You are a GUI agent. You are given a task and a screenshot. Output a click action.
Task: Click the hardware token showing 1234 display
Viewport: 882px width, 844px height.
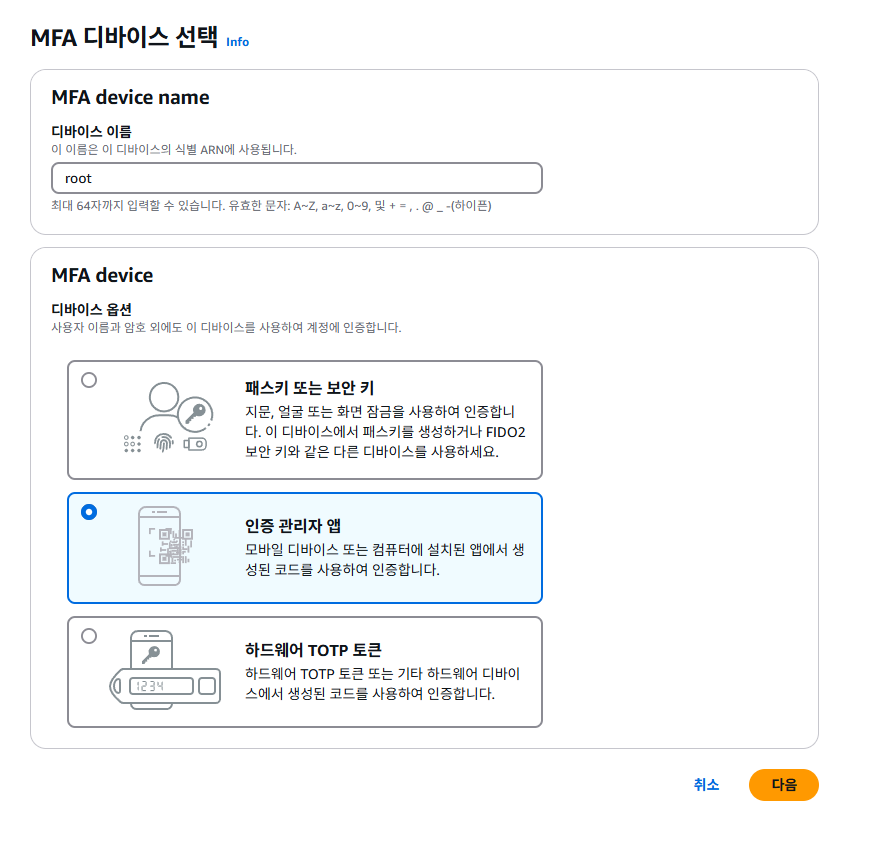tap(161, 685)
